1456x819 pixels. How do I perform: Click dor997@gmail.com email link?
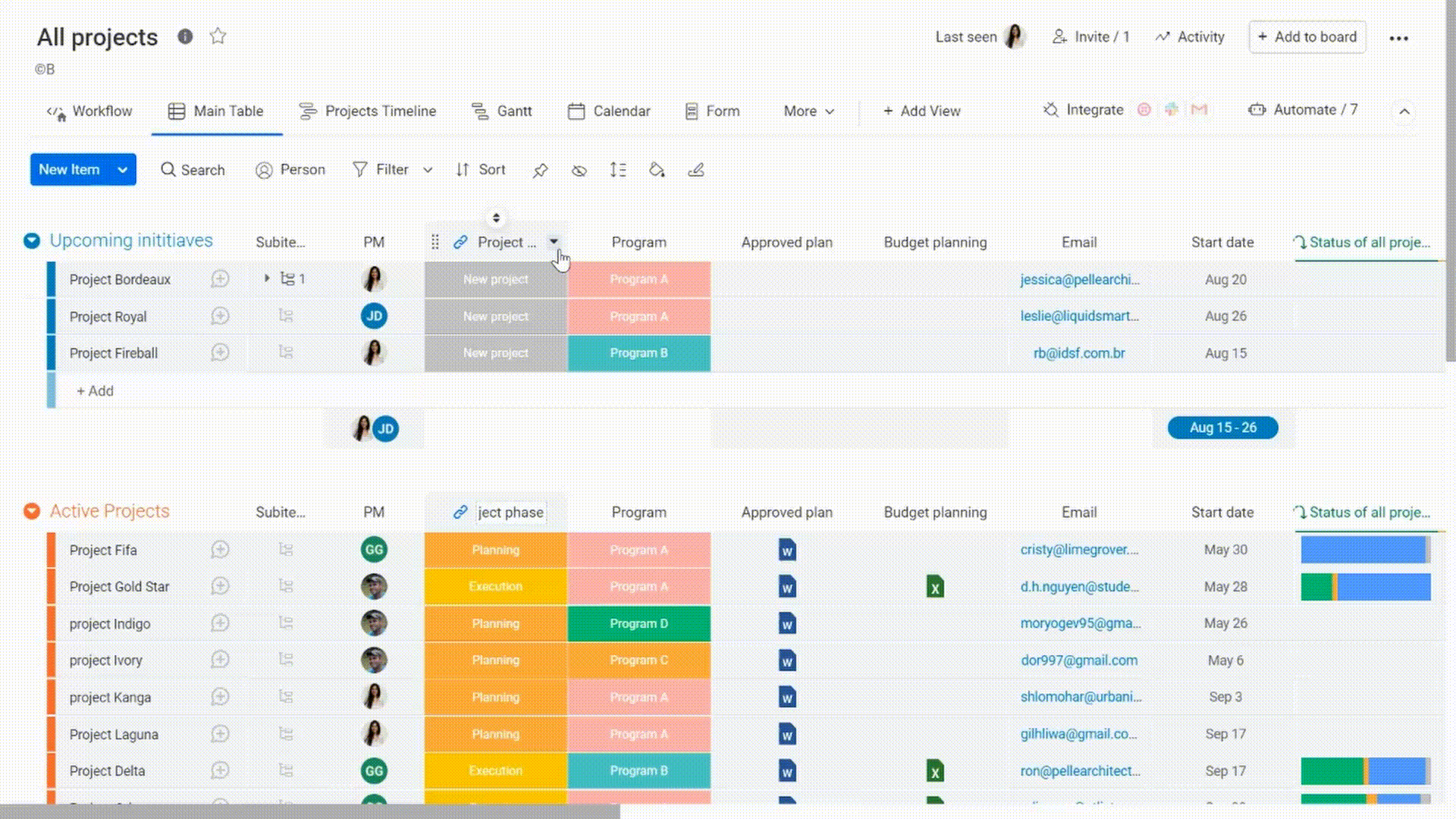[x=1079, y=661]
